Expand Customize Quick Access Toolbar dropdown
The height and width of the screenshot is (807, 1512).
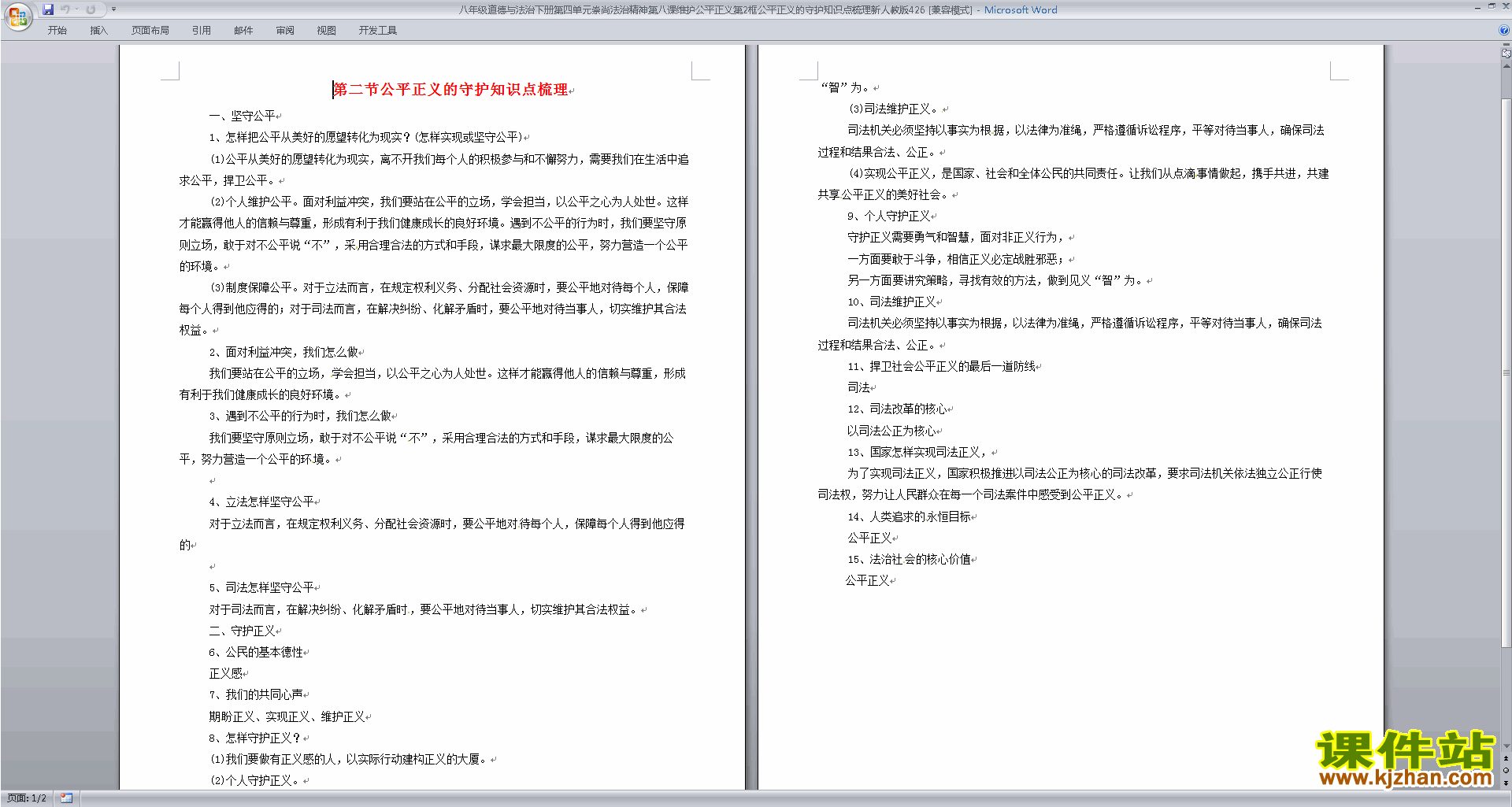coord(113,9)
